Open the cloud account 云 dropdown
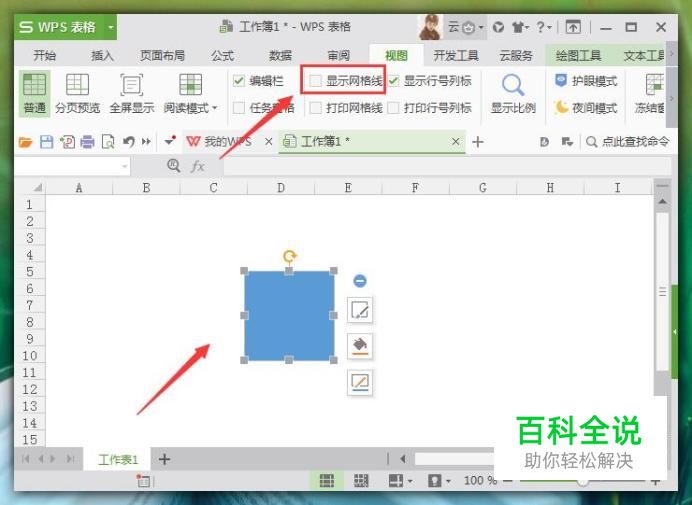 (466, 27)
